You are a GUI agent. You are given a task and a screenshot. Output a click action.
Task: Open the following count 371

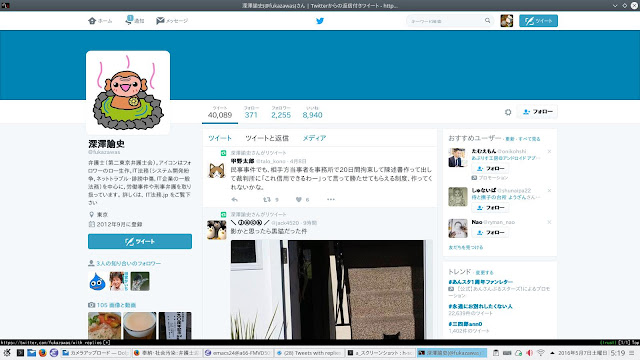pyautogui.click(x=251, y=112)
